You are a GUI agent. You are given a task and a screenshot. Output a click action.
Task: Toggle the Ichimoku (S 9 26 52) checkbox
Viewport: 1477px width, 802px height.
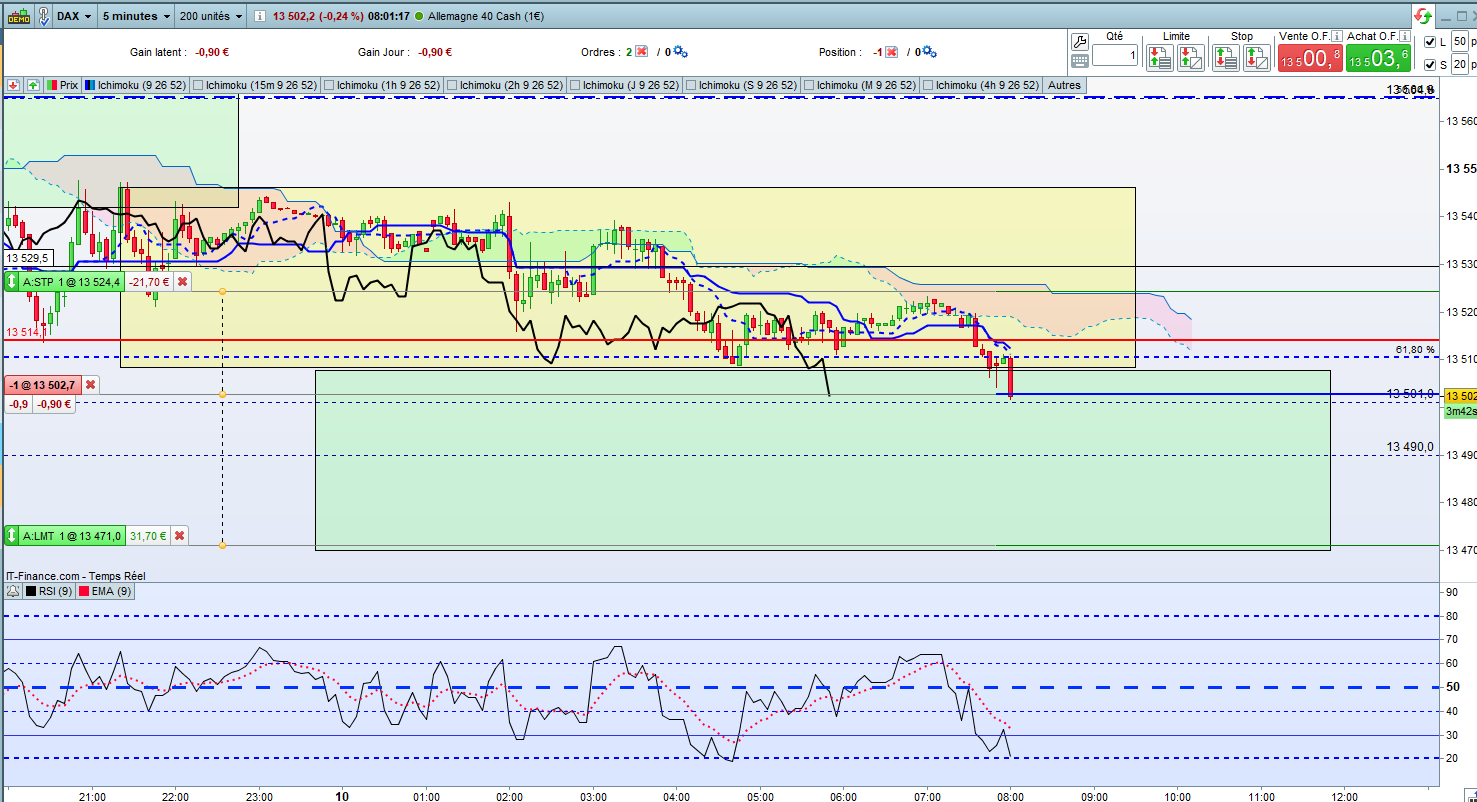pyautogui.click(x=690, y=85)
